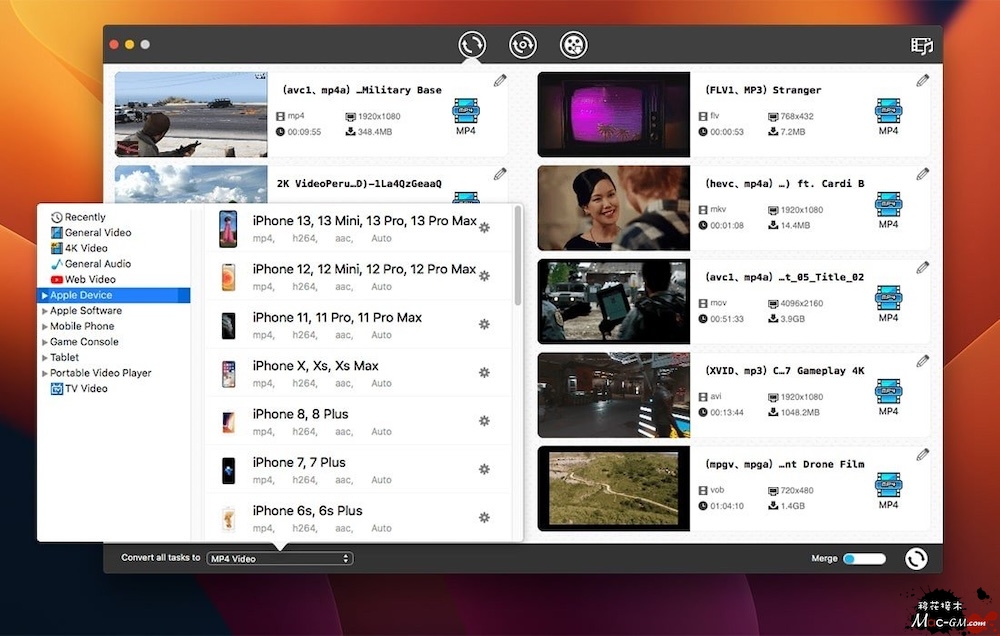
Task: Start conversion with bottom right convert button
Action: (x=915, y=558)
